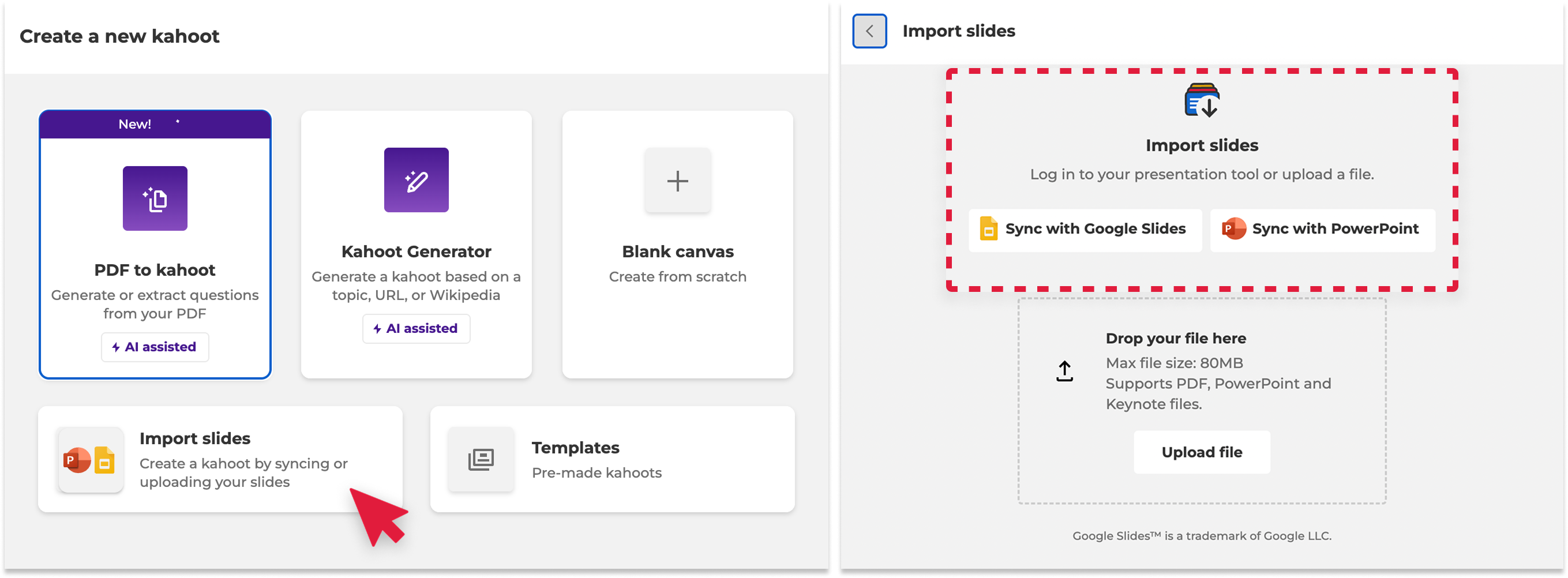
Task: Click the PowerPoint and Slides icon in Import slides
Action: click(x=90, y=459)
